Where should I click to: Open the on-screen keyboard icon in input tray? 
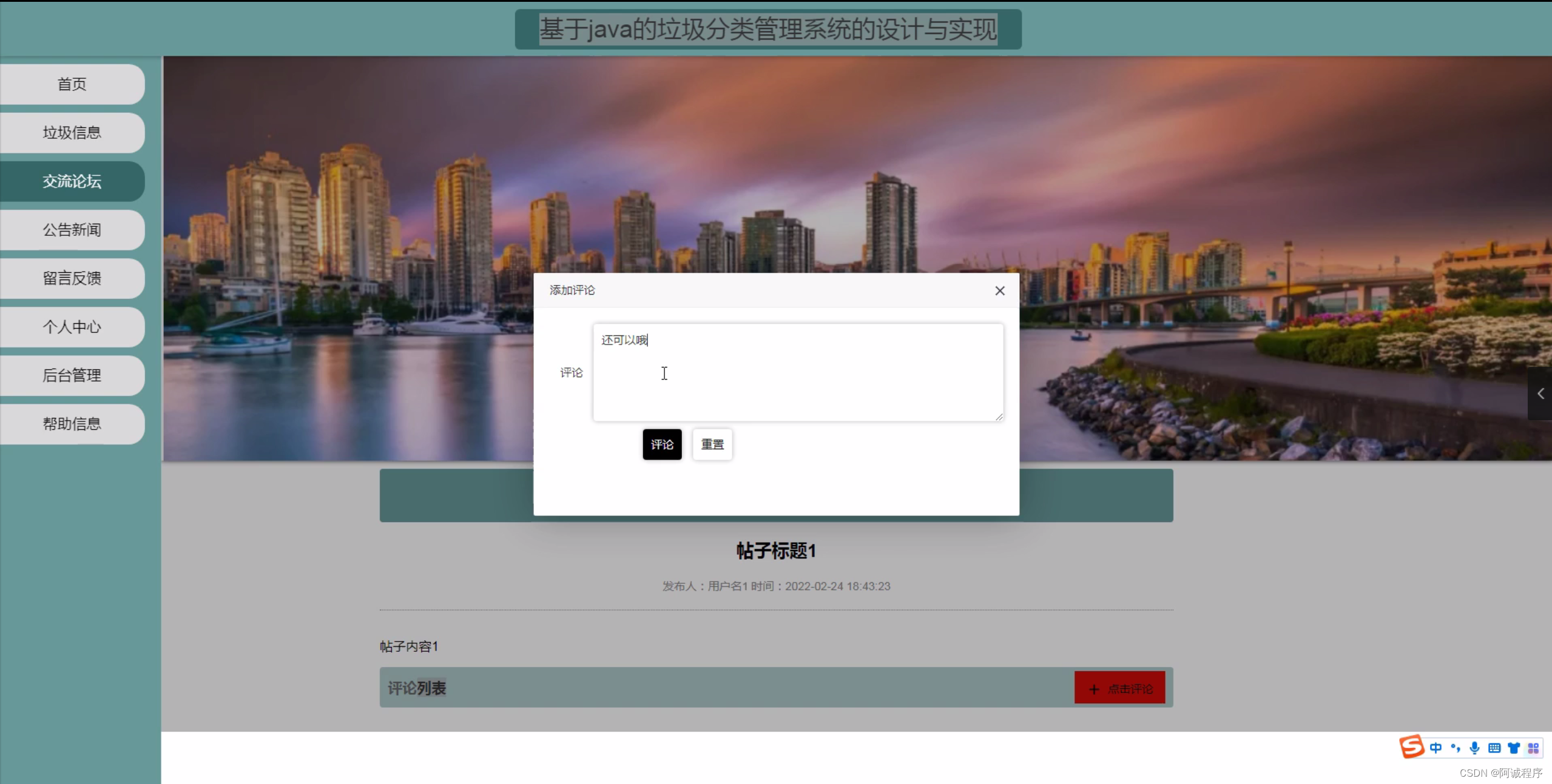1494,748
